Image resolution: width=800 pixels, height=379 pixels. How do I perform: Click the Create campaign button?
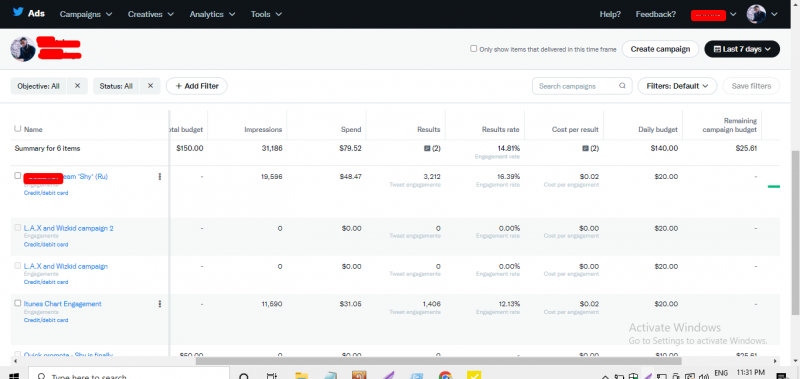pyautogui.click(x=660, y=49)
